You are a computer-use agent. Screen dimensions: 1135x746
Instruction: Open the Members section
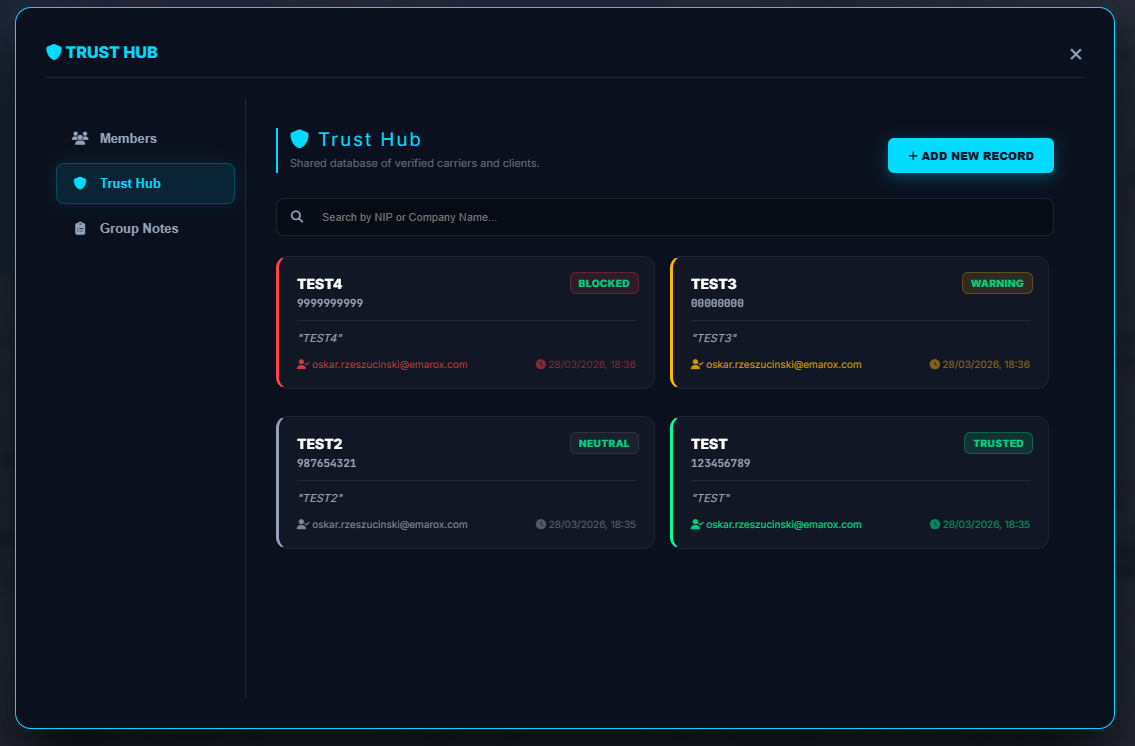pyautogui.click(x=128, y=137)
